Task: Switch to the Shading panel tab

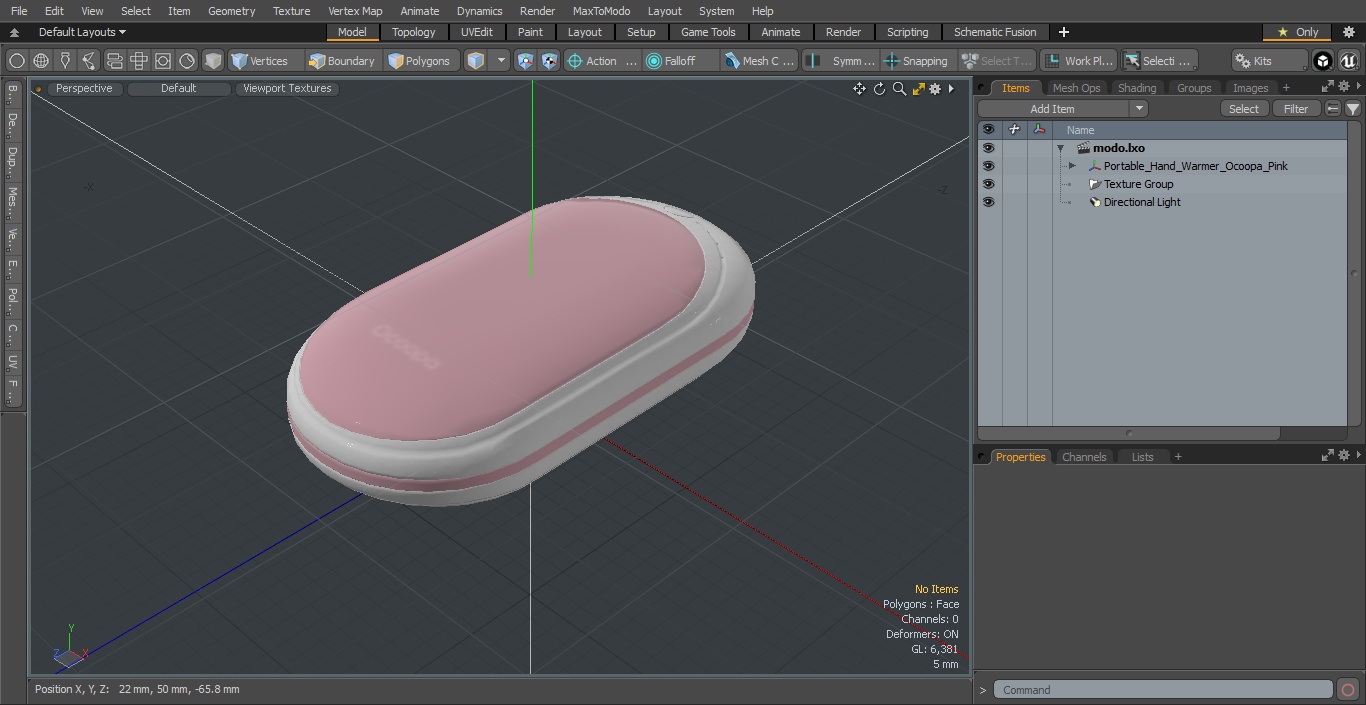Action: (1137, 88)
